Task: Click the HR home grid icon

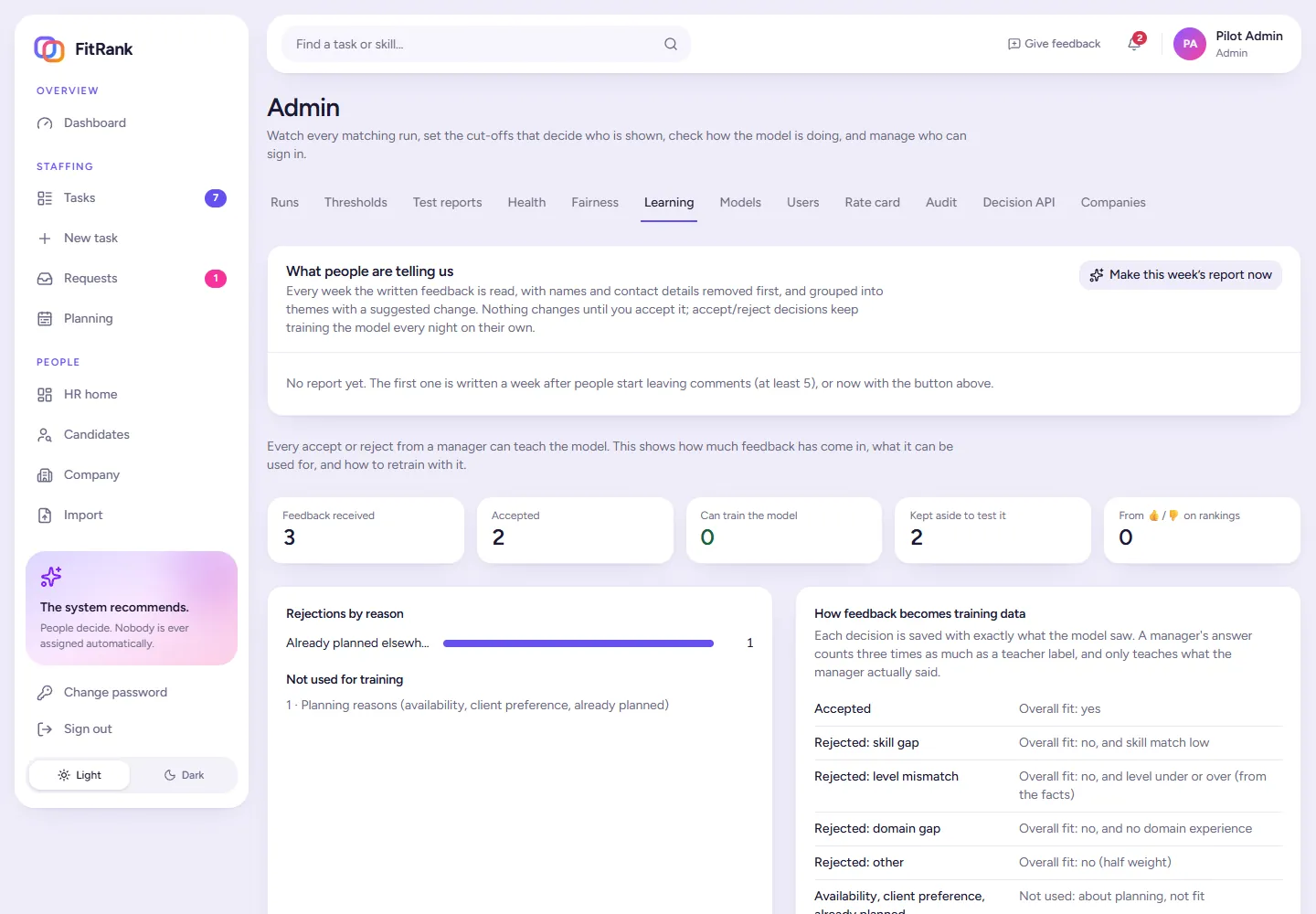Action: [x=45, y=395]
